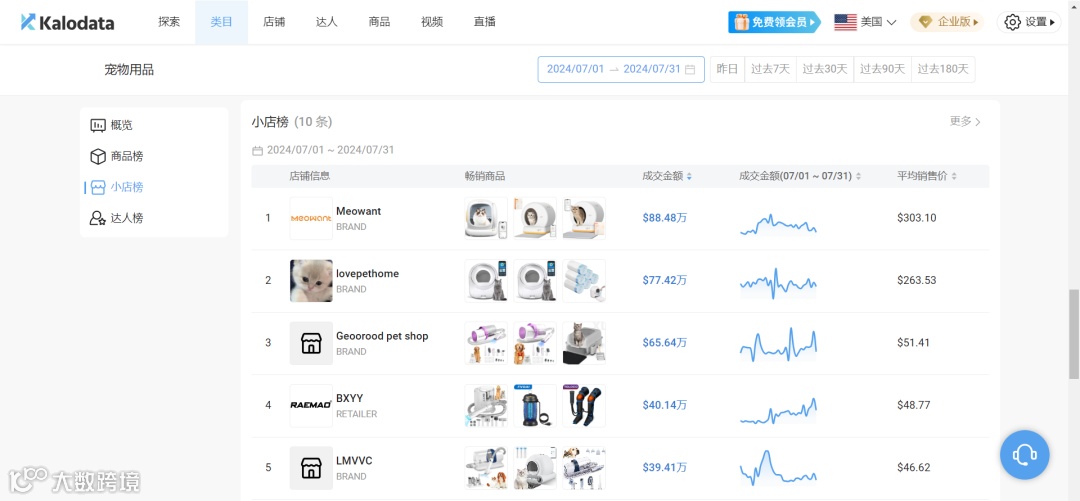The image size is (1080, 501).
Task: Open the LMVVC shop link
Action: point(354,461)
